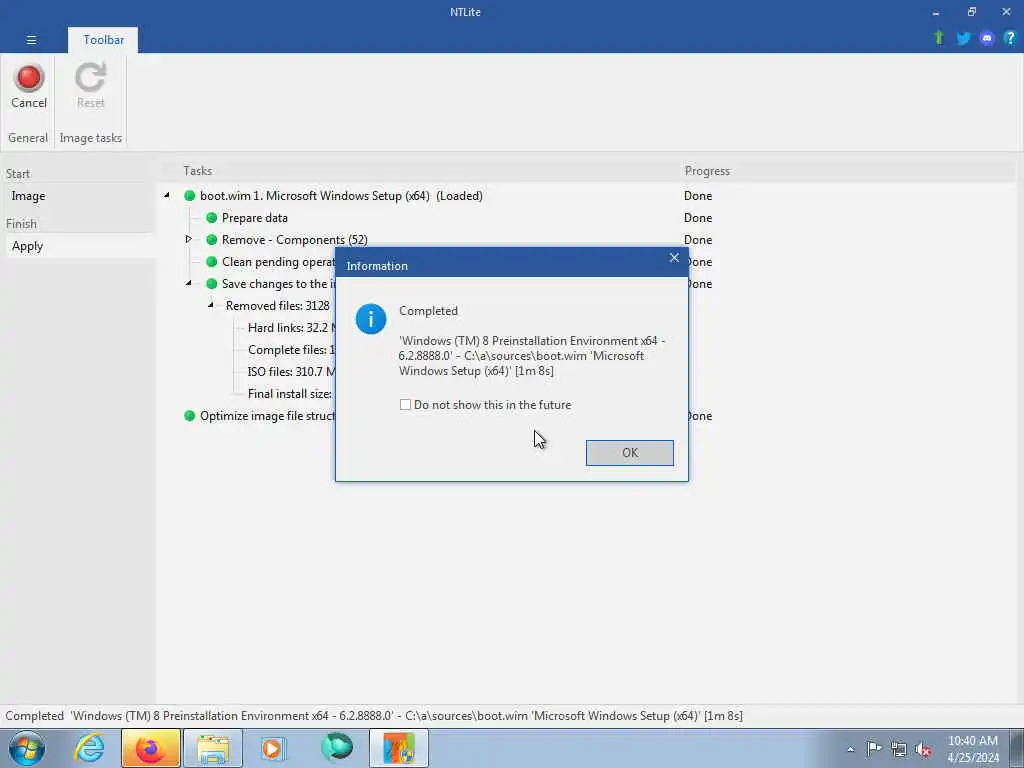This screenshot has width=1024, height=768.
Task: Click the green update arrow icon
Action: (x=938, y=38)
